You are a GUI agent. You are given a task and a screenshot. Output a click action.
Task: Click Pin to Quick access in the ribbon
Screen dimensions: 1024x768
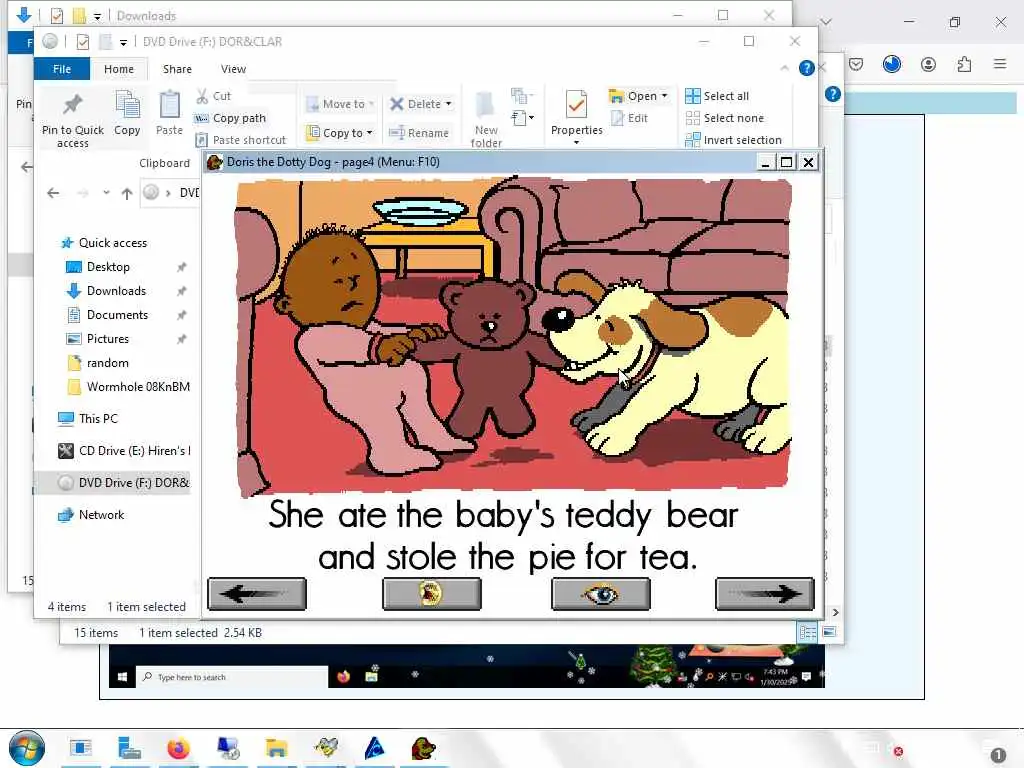pyautogui.click(x=72, y=120)
